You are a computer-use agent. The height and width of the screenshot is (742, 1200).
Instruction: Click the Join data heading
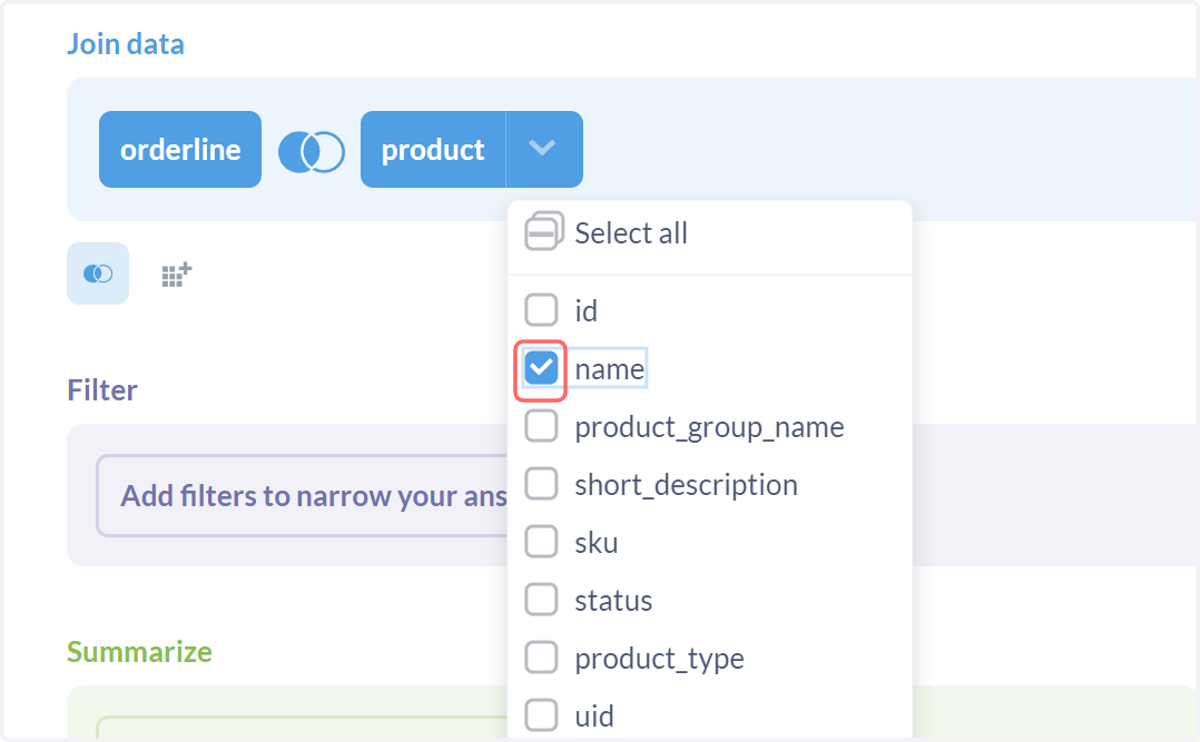126,44
